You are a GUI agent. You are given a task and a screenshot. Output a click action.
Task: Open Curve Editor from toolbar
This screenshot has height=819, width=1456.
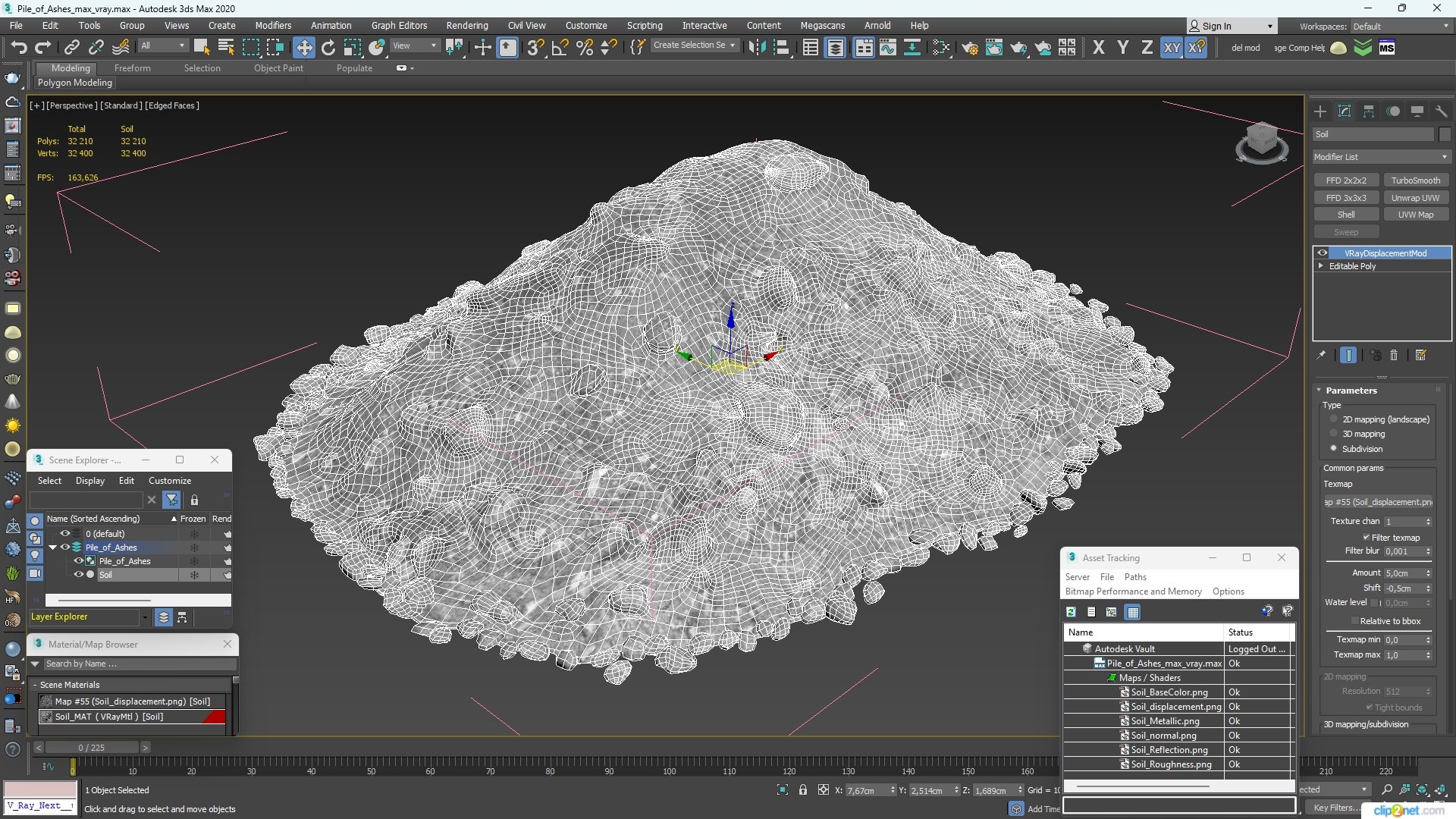coord(888,48)
